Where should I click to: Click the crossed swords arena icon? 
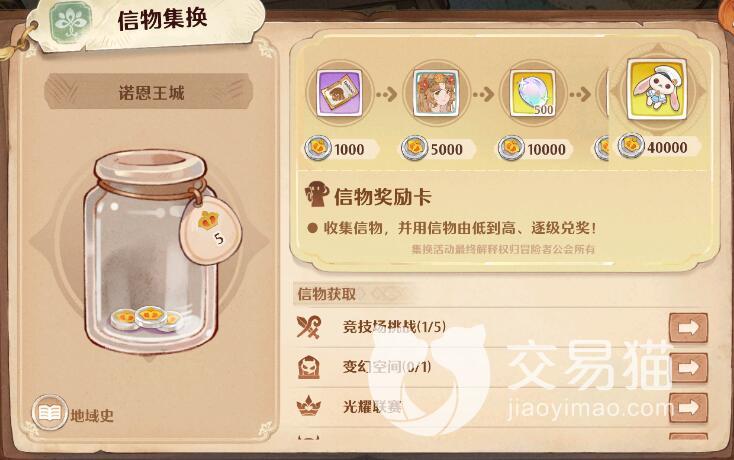pyautogui.click(x=309, y=327)
